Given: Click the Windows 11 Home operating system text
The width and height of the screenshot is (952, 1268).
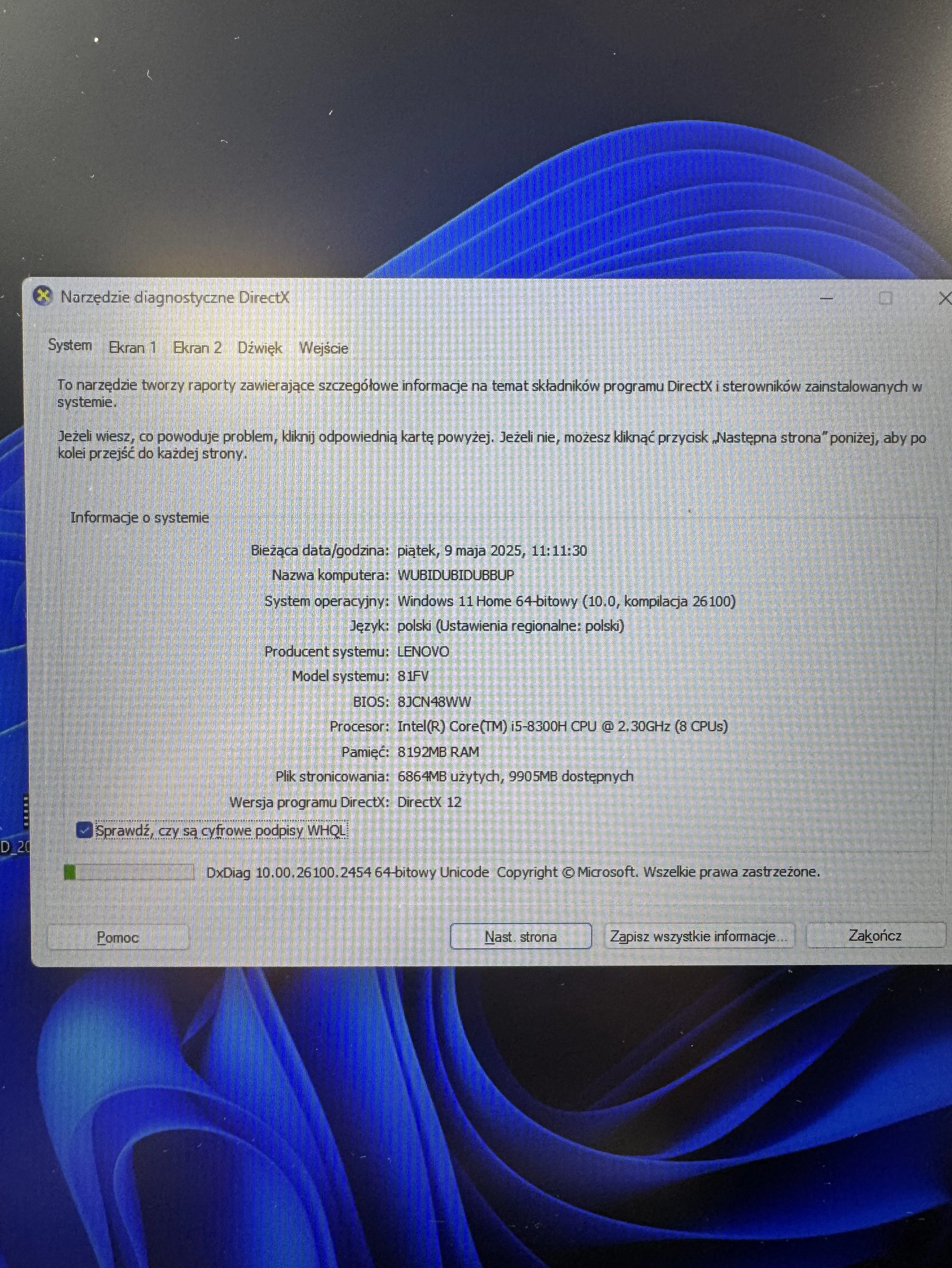Looking at the screenshot, I should [x=566, y=601].
